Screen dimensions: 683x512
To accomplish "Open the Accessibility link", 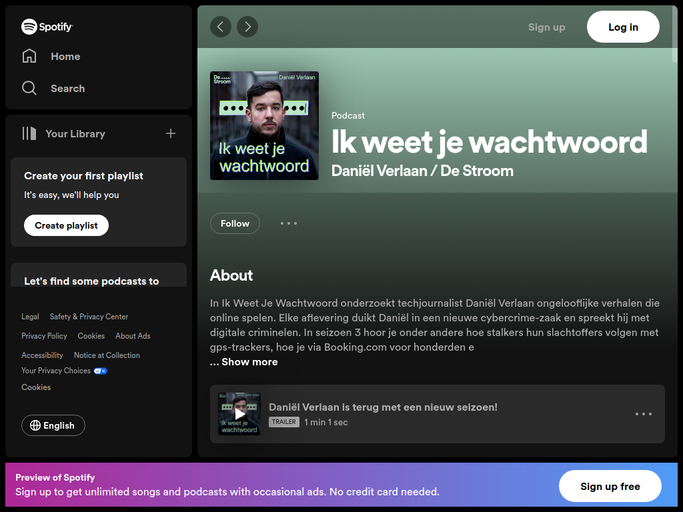I will click(x=42, y=355).
